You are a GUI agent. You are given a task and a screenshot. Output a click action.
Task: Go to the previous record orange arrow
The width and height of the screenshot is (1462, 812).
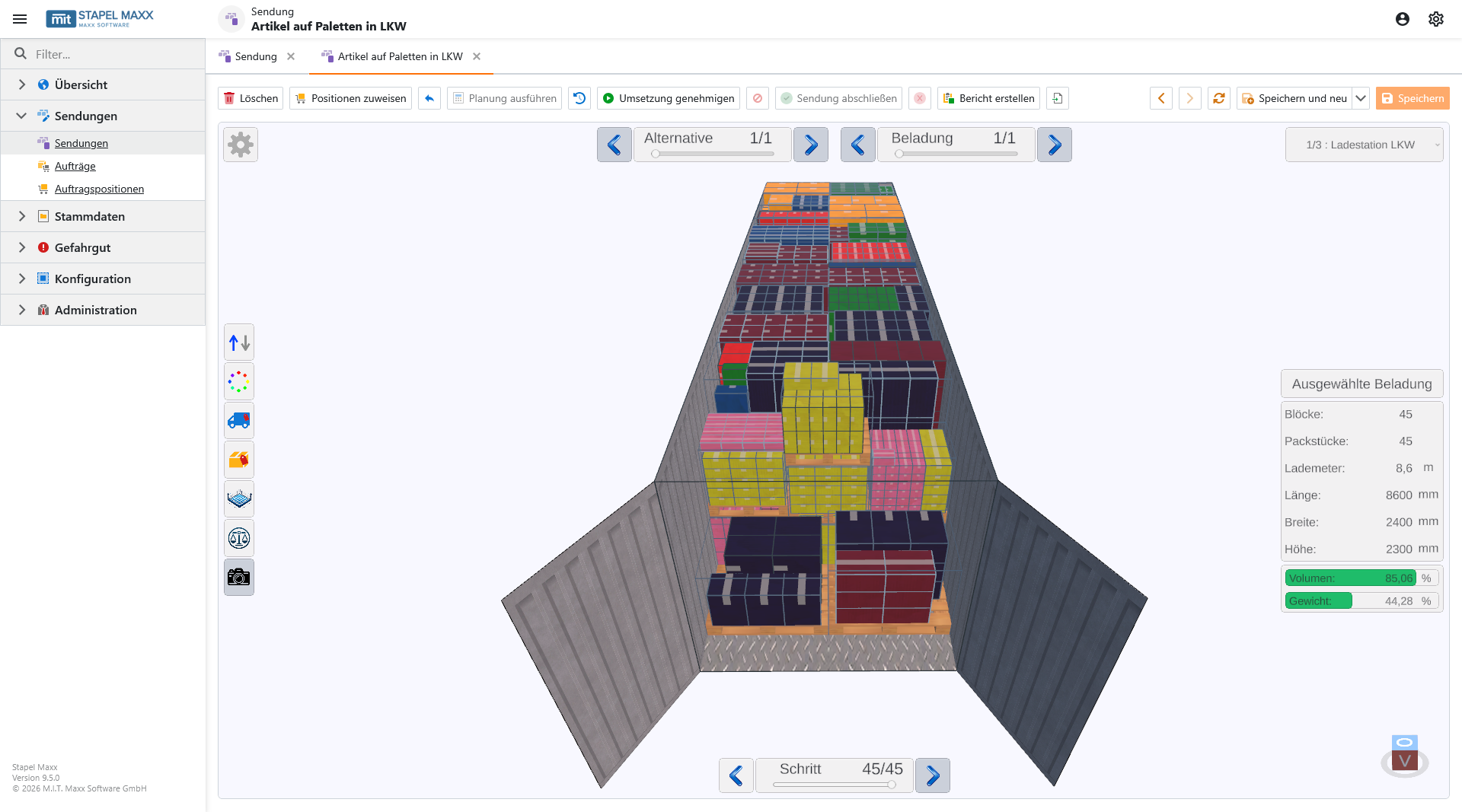pos(1161,98)
